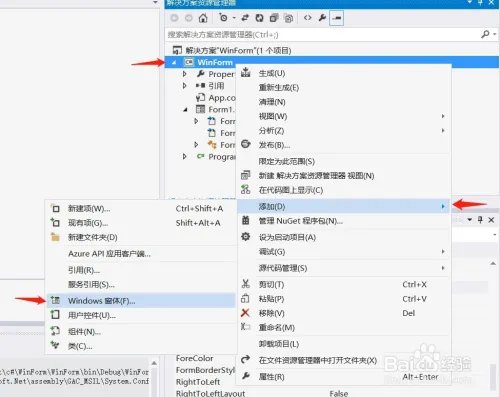Click Windows 窗体(F)... menu item
Screen dimensions: 500x397
tap(141, 301)
